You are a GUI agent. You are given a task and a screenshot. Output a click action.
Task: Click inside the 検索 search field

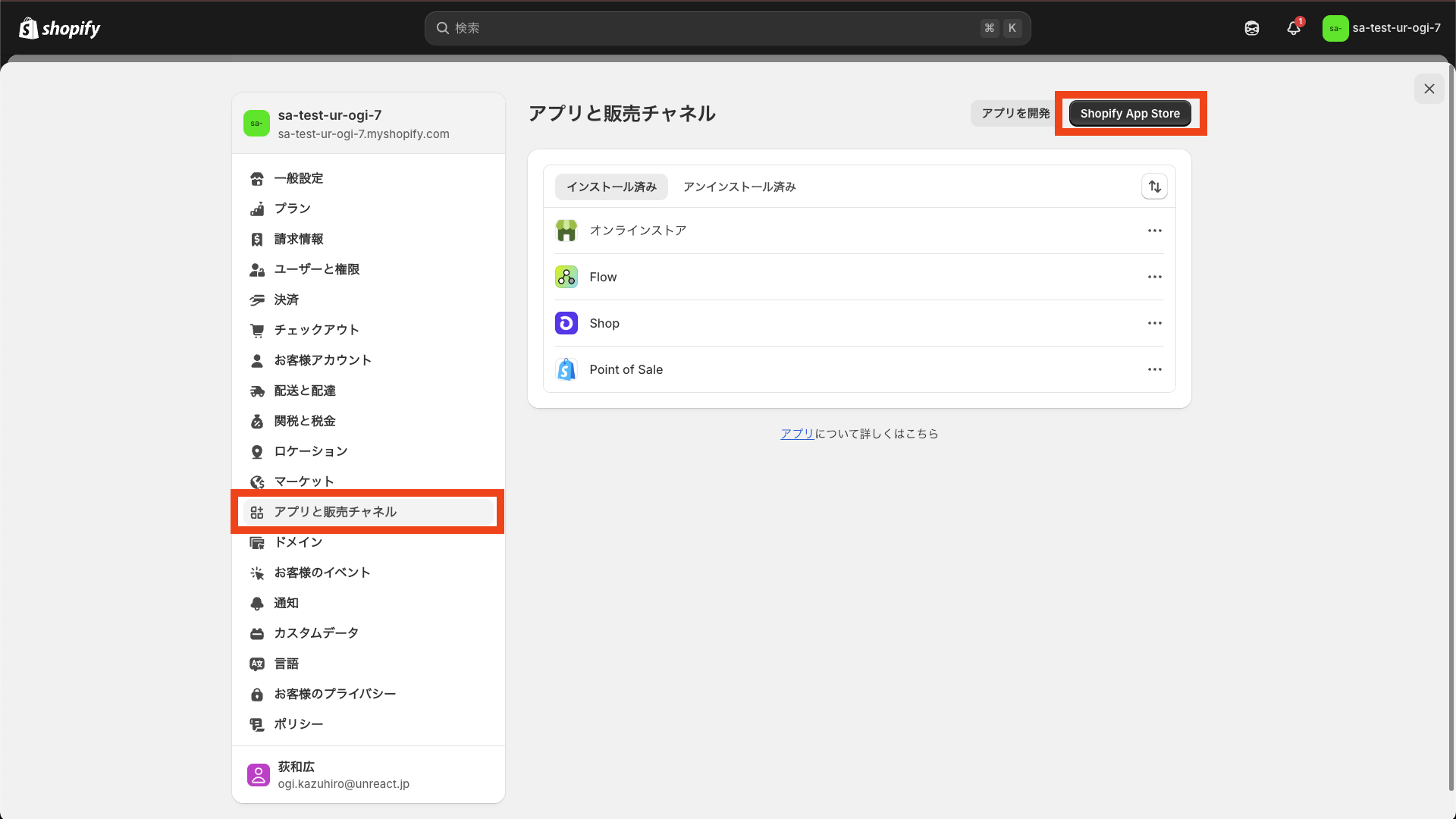click(726, 28)
